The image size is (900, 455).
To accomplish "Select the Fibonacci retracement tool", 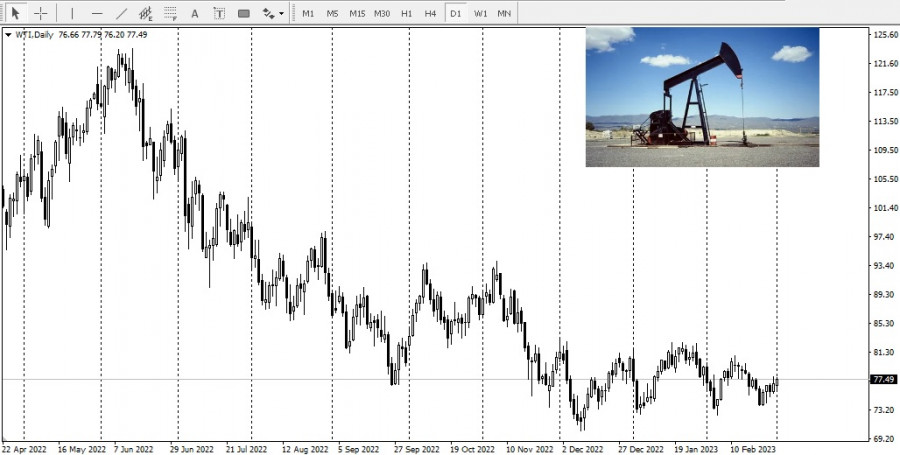I will 170,13.
